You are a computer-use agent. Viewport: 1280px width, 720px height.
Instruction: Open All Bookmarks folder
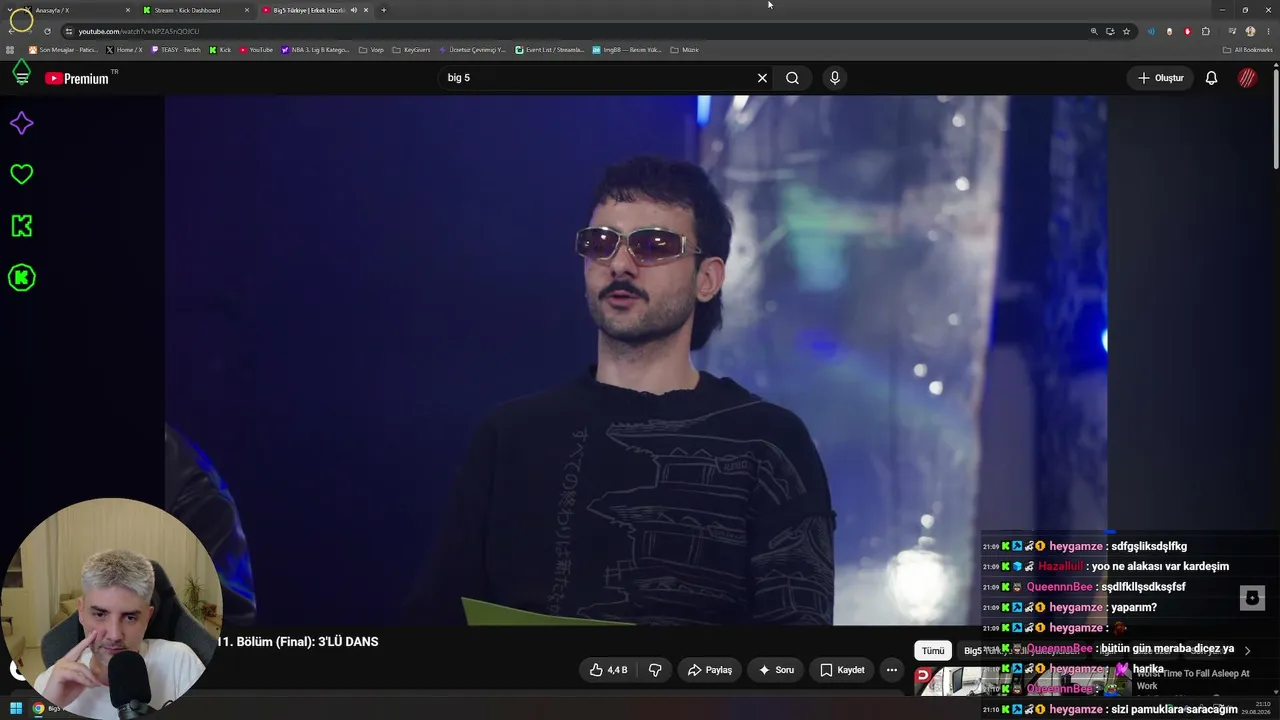coord(1248,49)
